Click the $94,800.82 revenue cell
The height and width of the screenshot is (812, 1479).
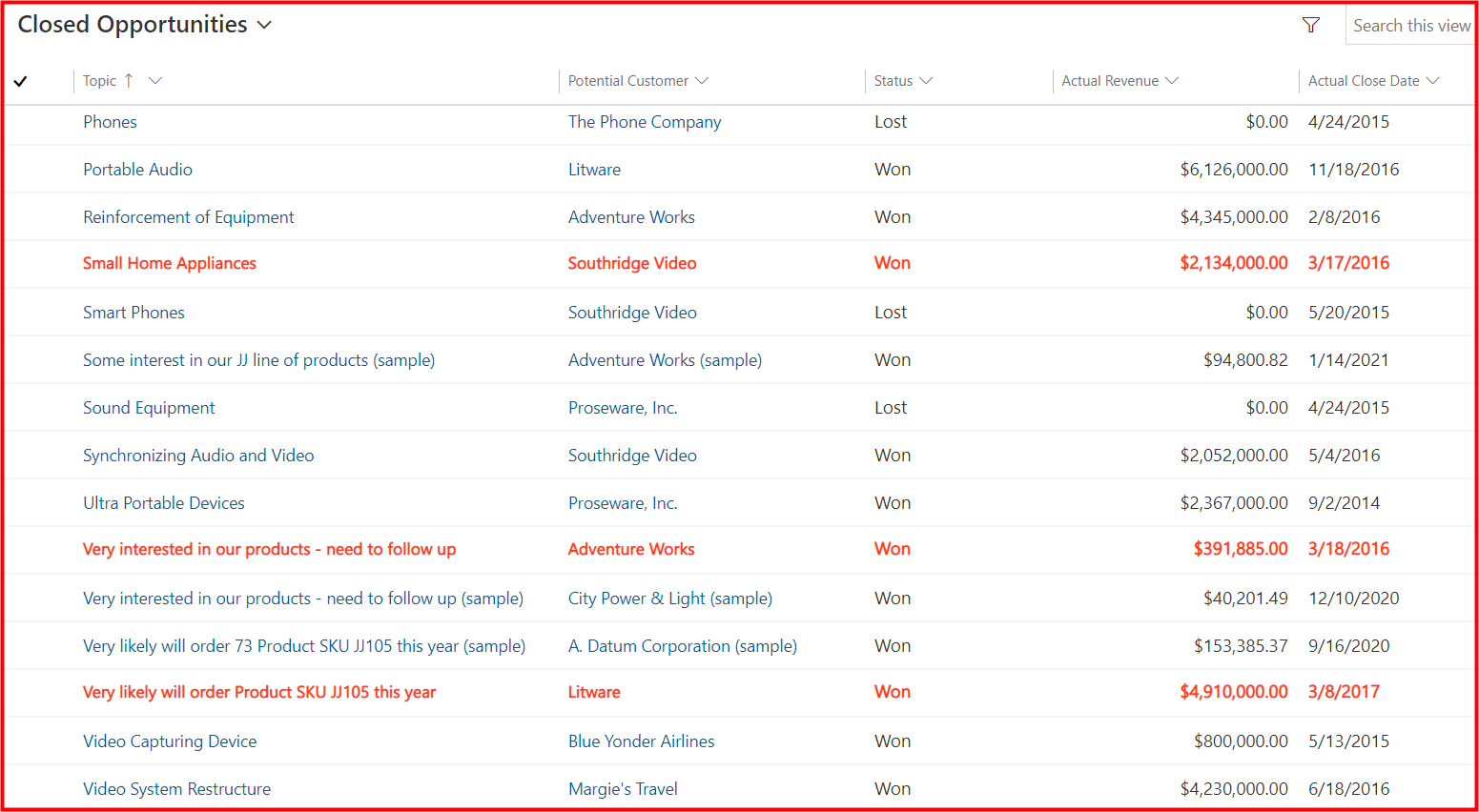coord(1245,360)
